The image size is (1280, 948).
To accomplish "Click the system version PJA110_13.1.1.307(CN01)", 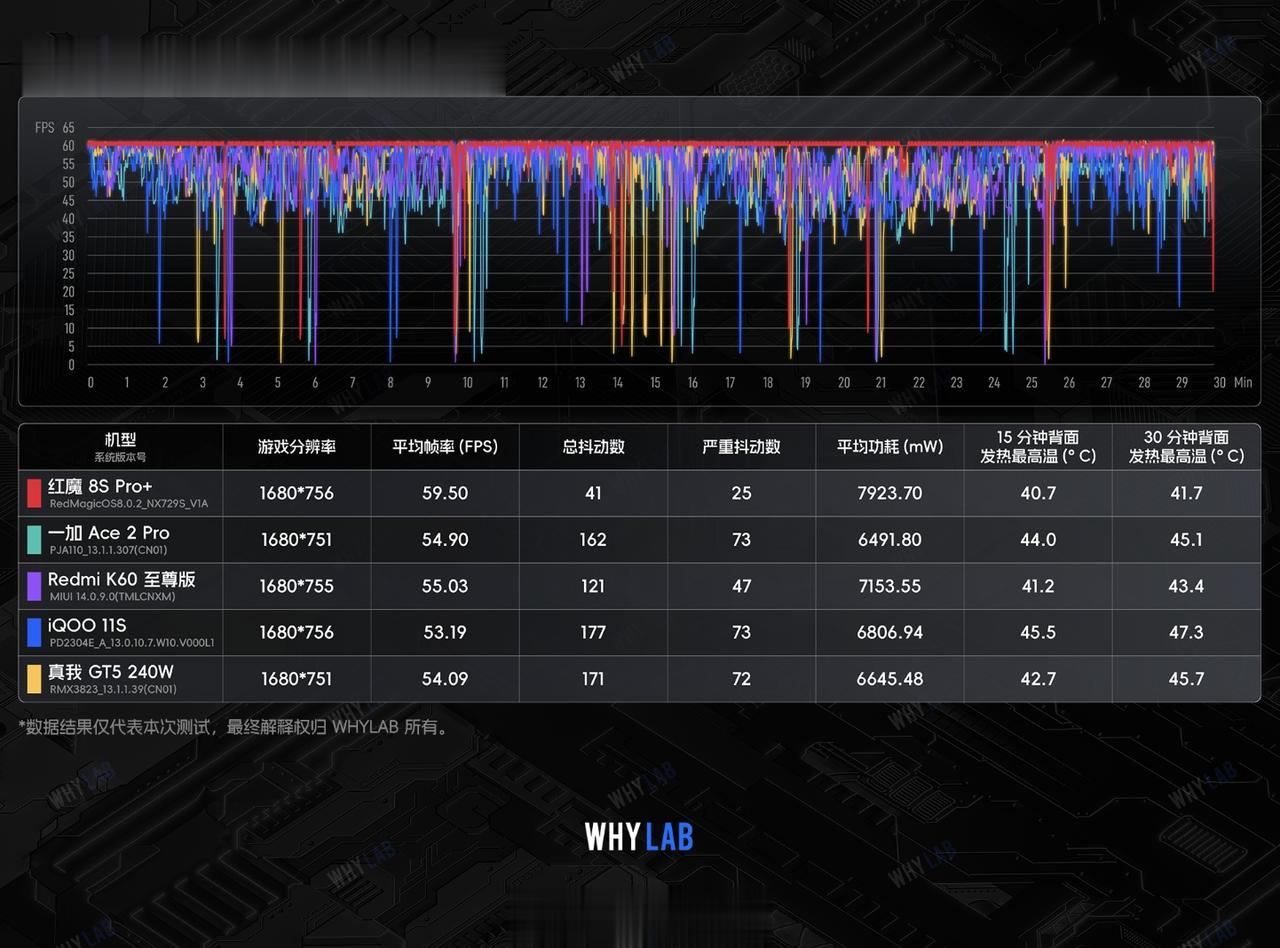I will [109, 550].
